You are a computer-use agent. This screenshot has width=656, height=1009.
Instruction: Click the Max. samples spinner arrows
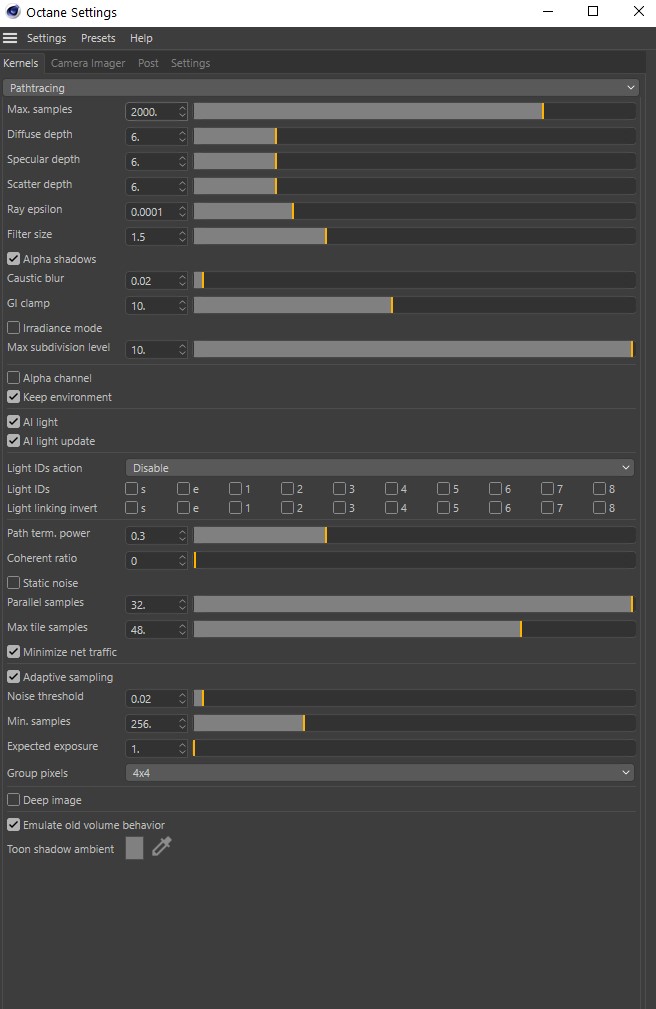(182, 111)
